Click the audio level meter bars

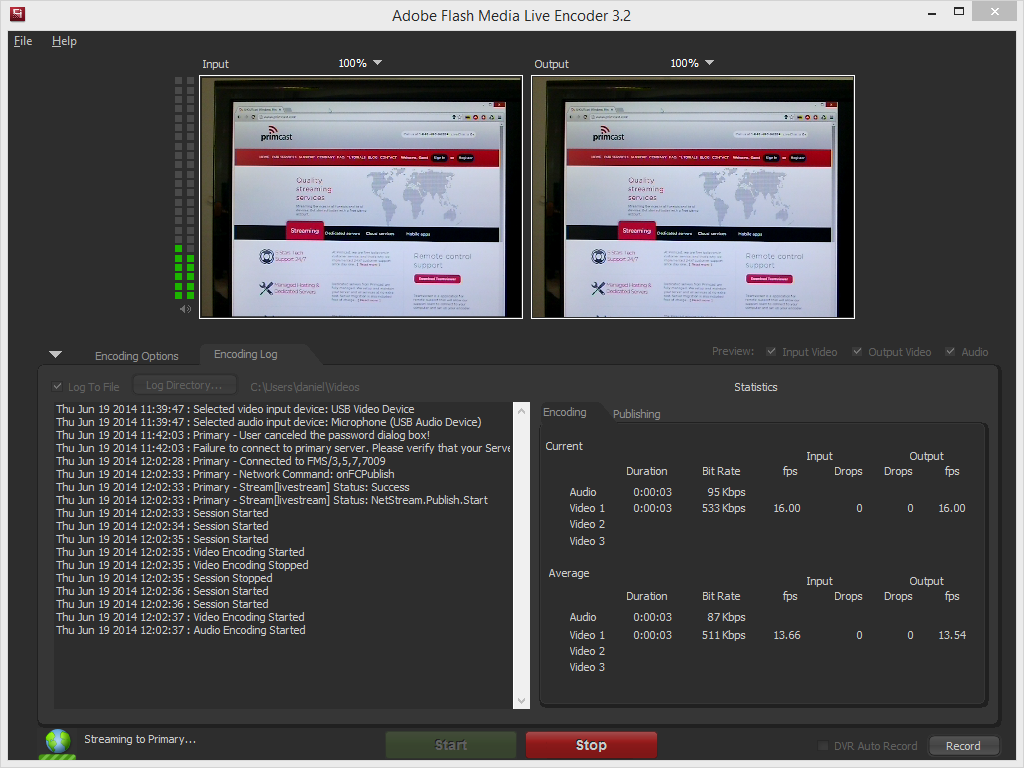(x=184, y=187)
